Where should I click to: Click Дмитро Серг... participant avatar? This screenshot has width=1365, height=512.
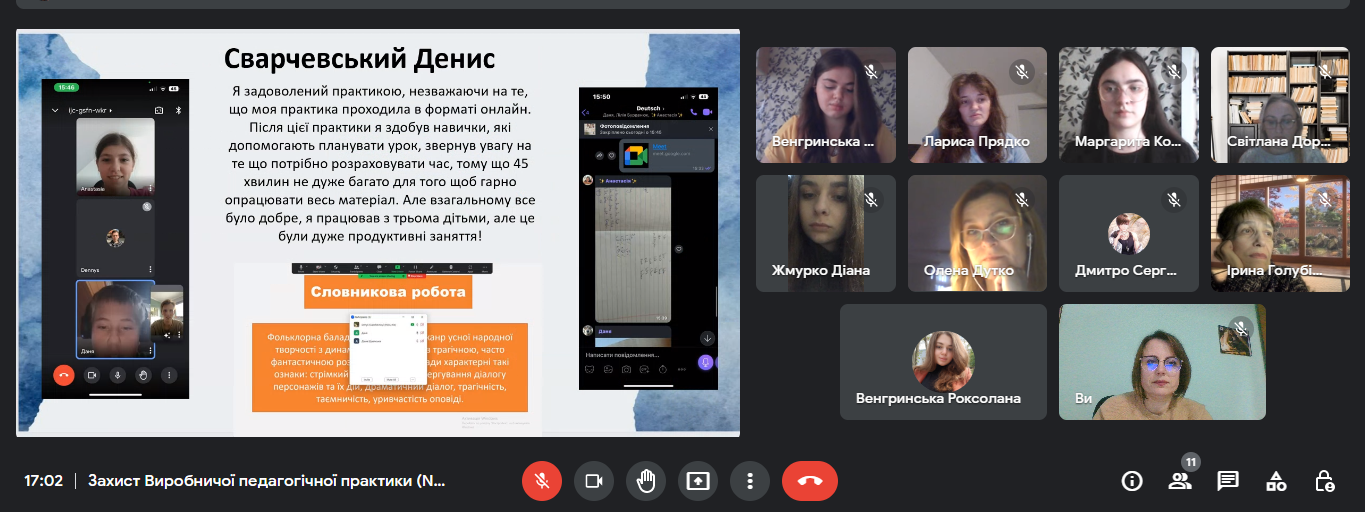click(1128, 233)
